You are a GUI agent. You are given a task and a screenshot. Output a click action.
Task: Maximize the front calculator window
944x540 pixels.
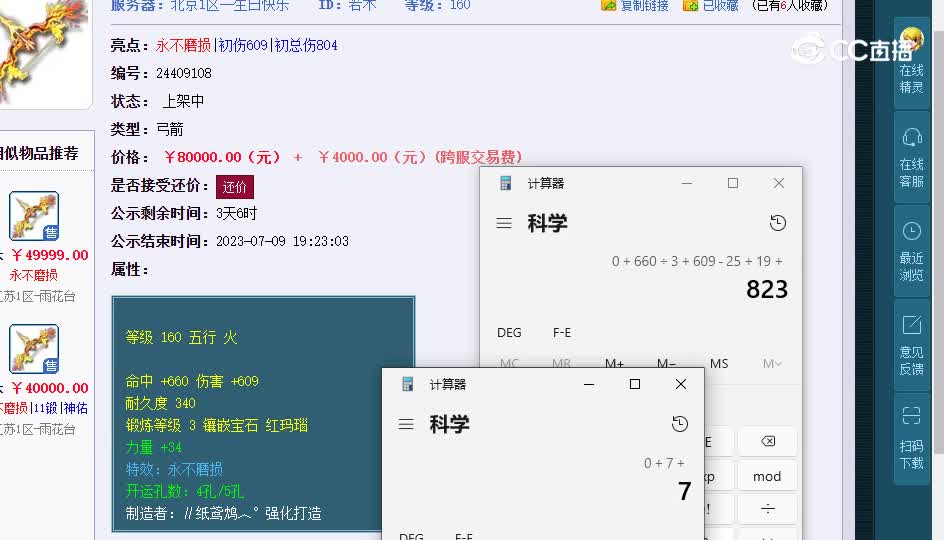point(635,384)
